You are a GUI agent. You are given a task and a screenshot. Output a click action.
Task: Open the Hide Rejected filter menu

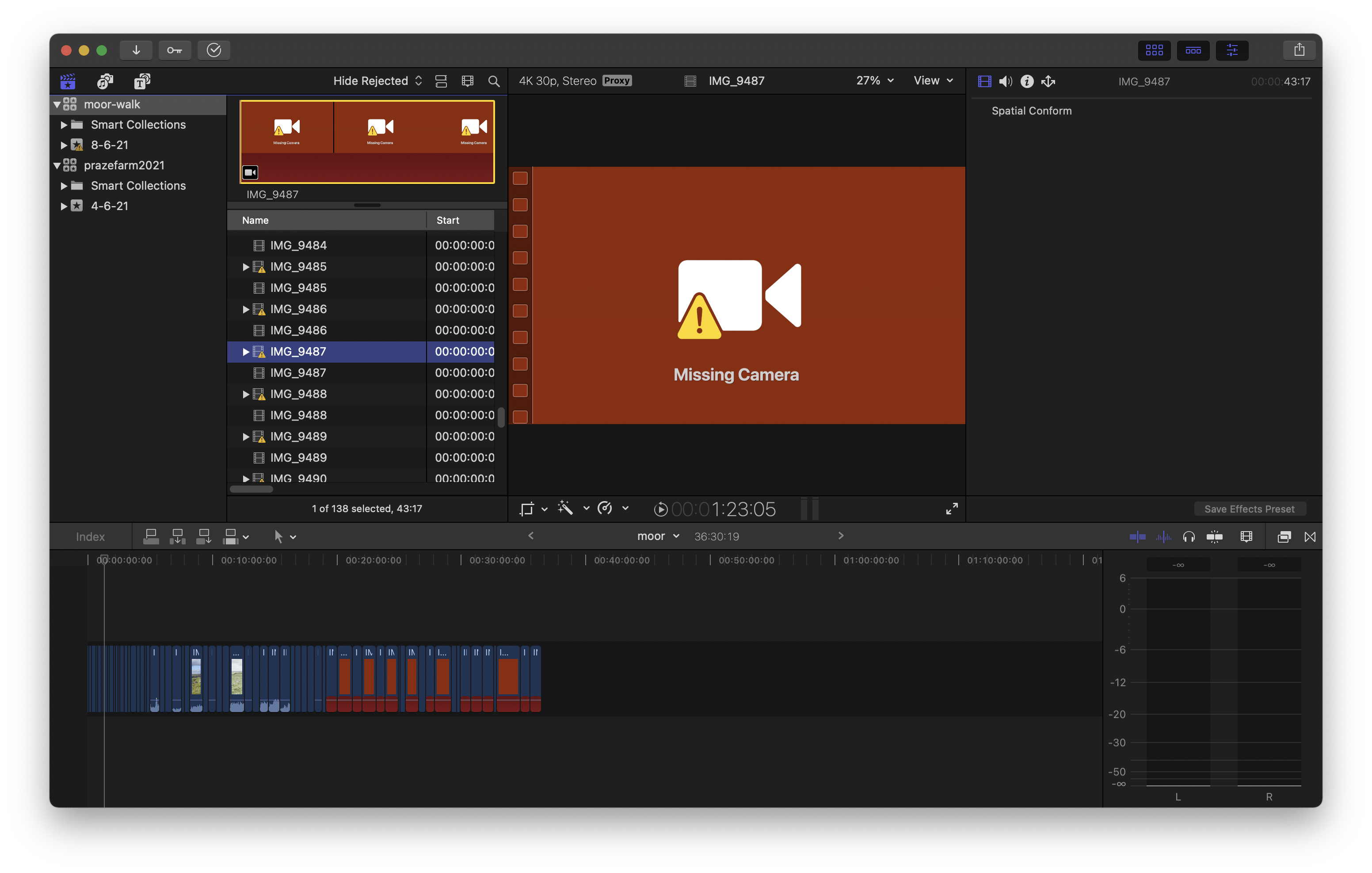pos(377,81)
